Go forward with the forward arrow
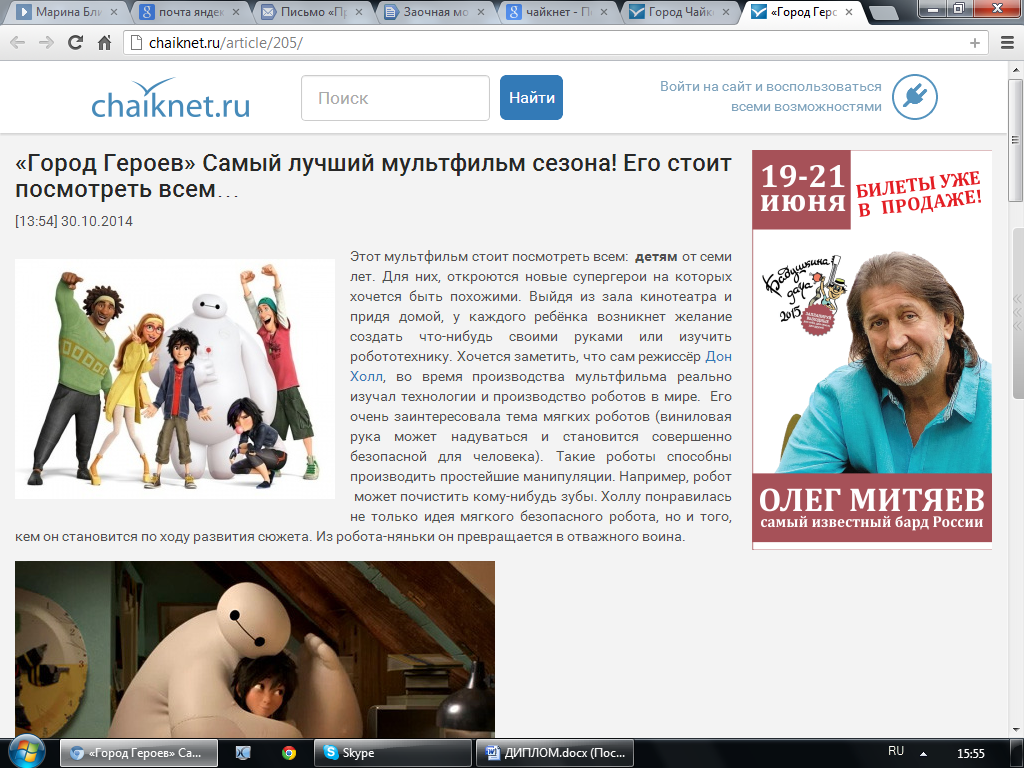The image size is (1024, 768). click(x=46, y=43)
